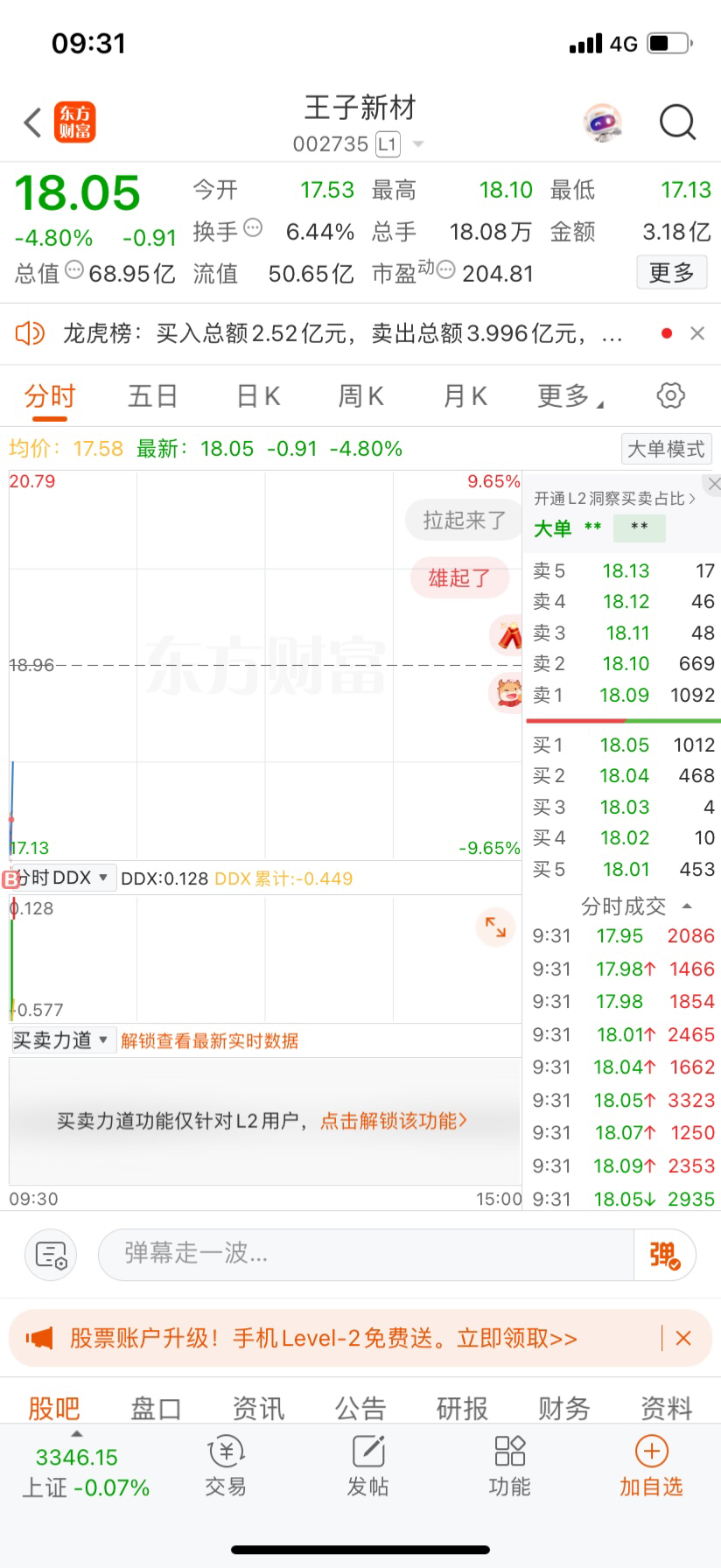
Task: Switch to the 周K tab
Action: coord(360,396)
